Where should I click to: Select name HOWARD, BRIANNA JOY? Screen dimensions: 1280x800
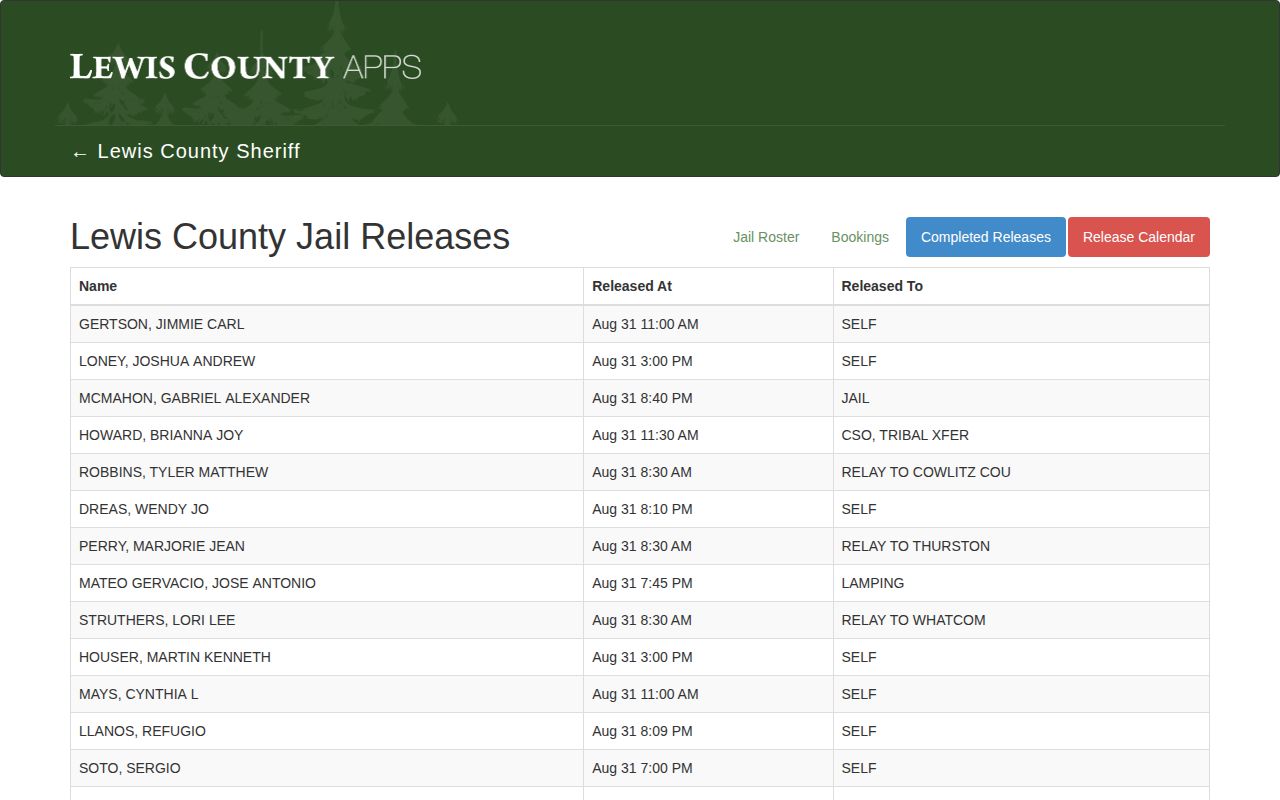161,435
